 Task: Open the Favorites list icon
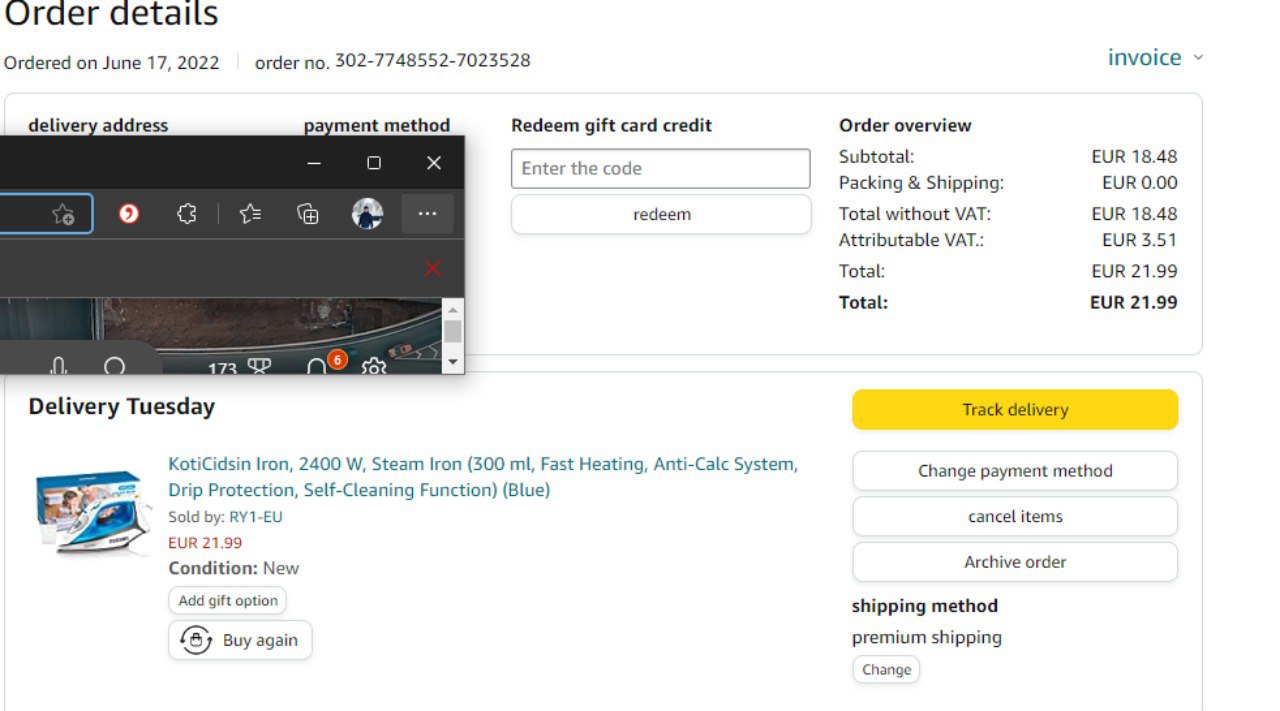point(250,214)
